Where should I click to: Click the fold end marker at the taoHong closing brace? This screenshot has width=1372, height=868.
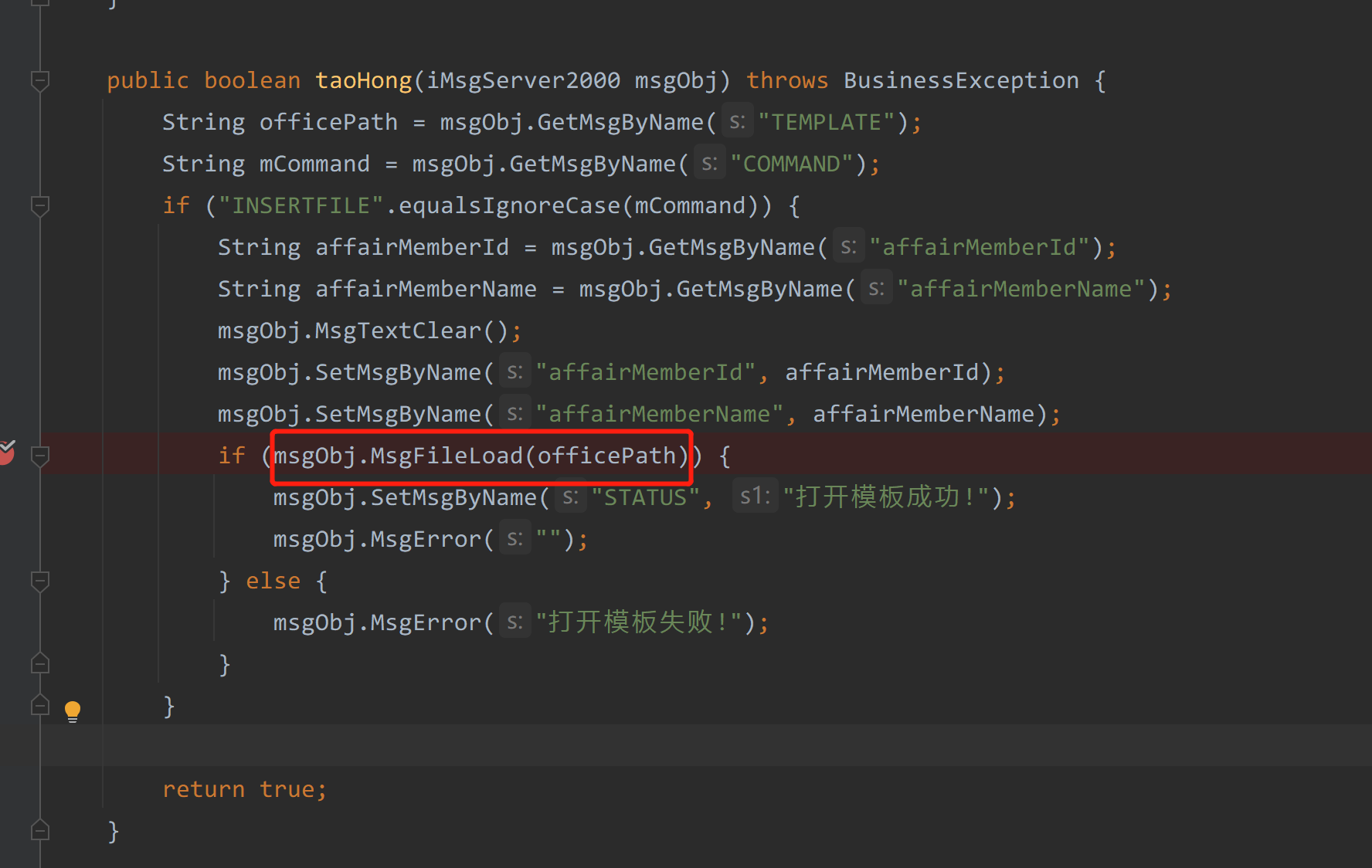coord(40,831)
